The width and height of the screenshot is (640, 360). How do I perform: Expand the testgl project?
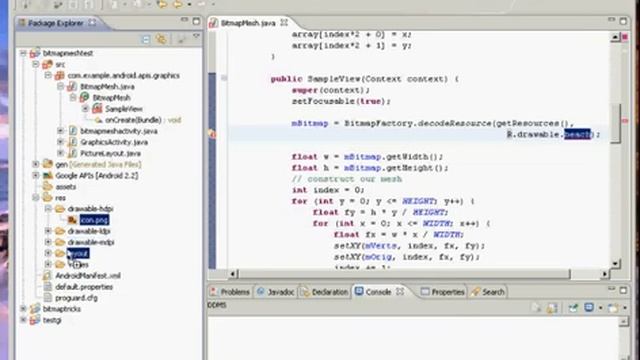23,320
